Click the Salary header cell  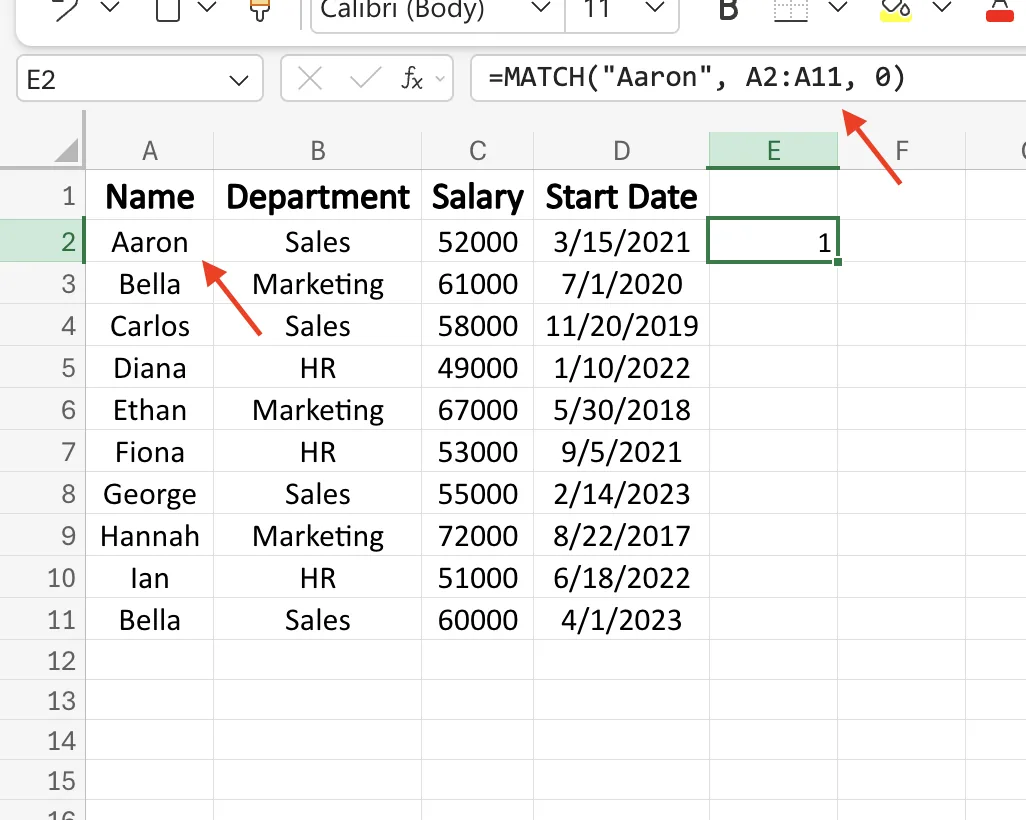pyautogui.click(x=478, y=196)
